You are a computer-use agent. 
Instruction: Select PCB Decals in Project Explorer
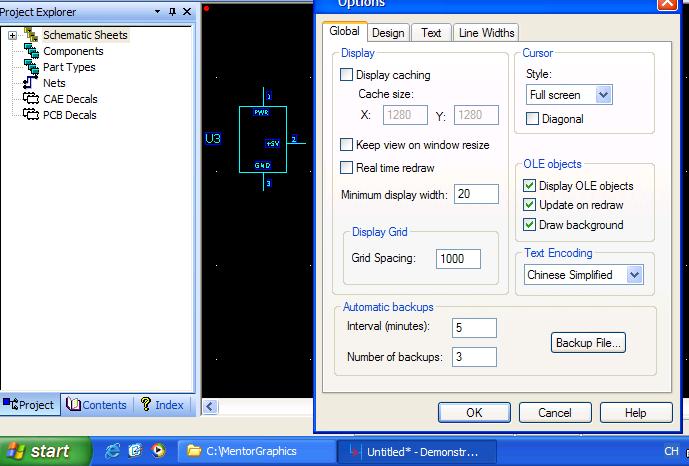(69, 115)
